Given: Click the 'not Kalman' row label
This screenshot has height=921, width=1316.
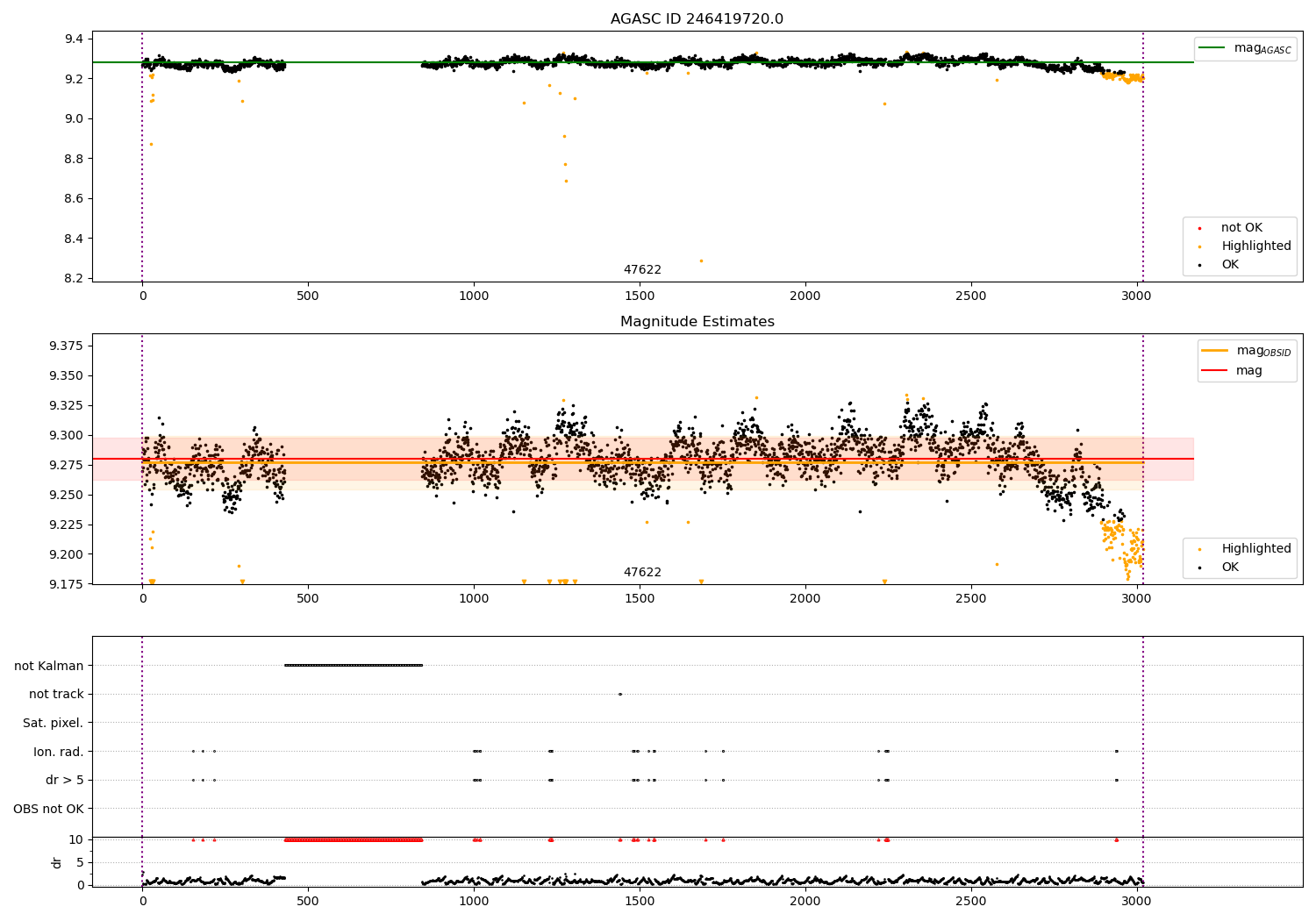Looking at the screenshot, I should pos(49,666).
